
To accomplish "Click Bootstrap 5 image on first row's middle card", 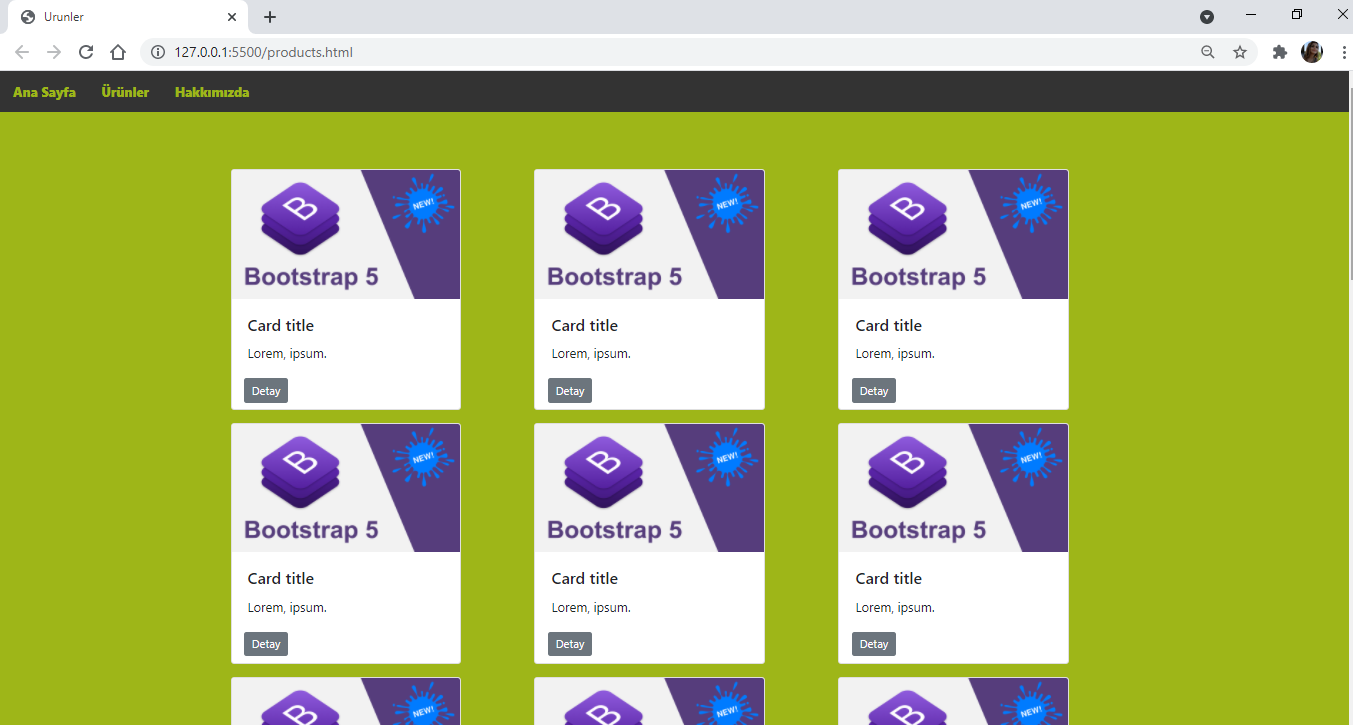I will (650, 235).
